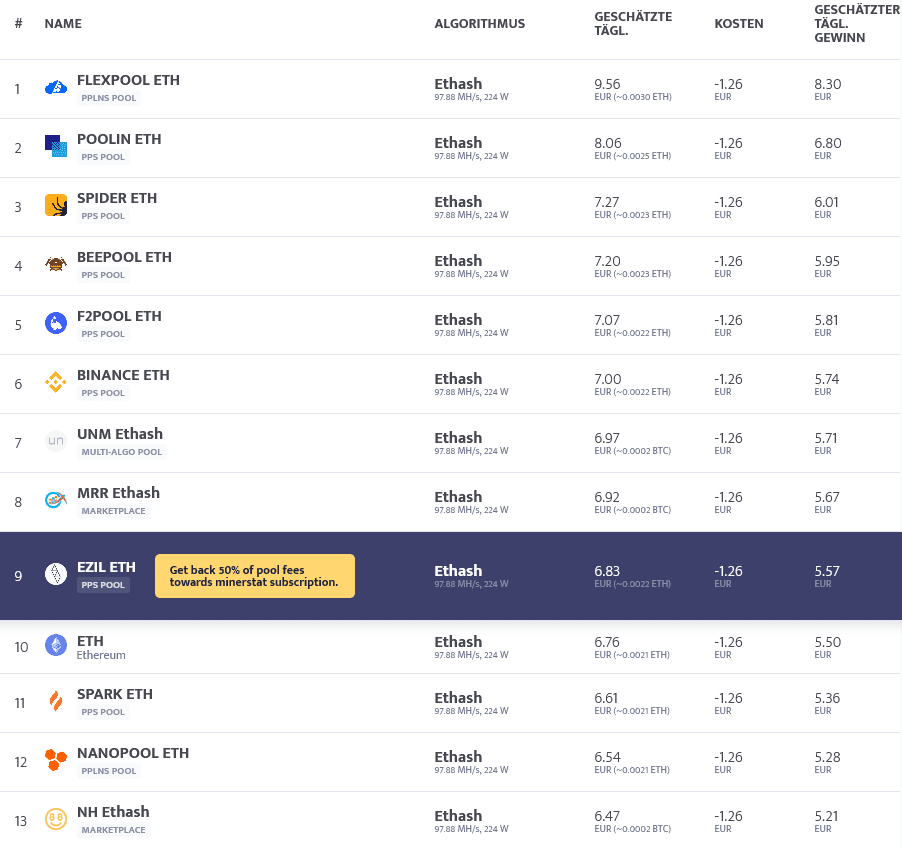Select the Binance ETH diamond logo
The image size is (902, 849).
pos(56,382)
